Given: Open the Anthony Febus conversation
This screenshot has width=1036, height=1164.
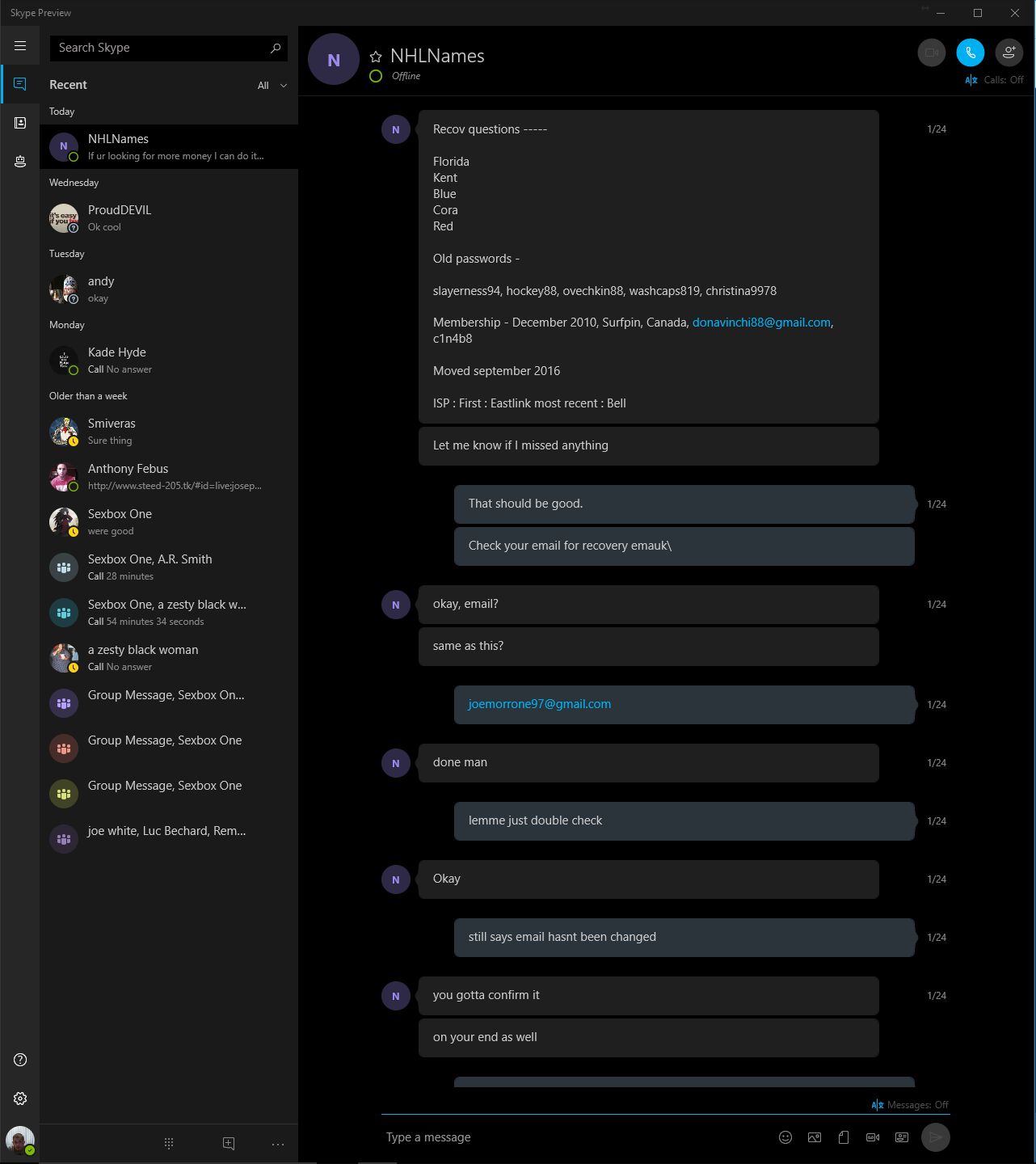Looking at the screenshot, I should point(169,476).
